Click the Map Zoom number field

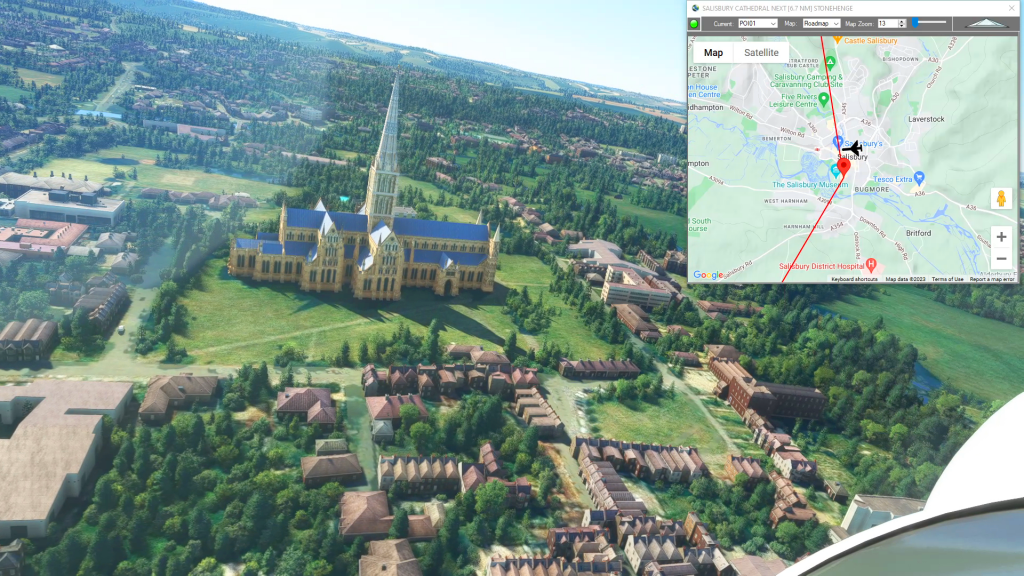[885, 23]
